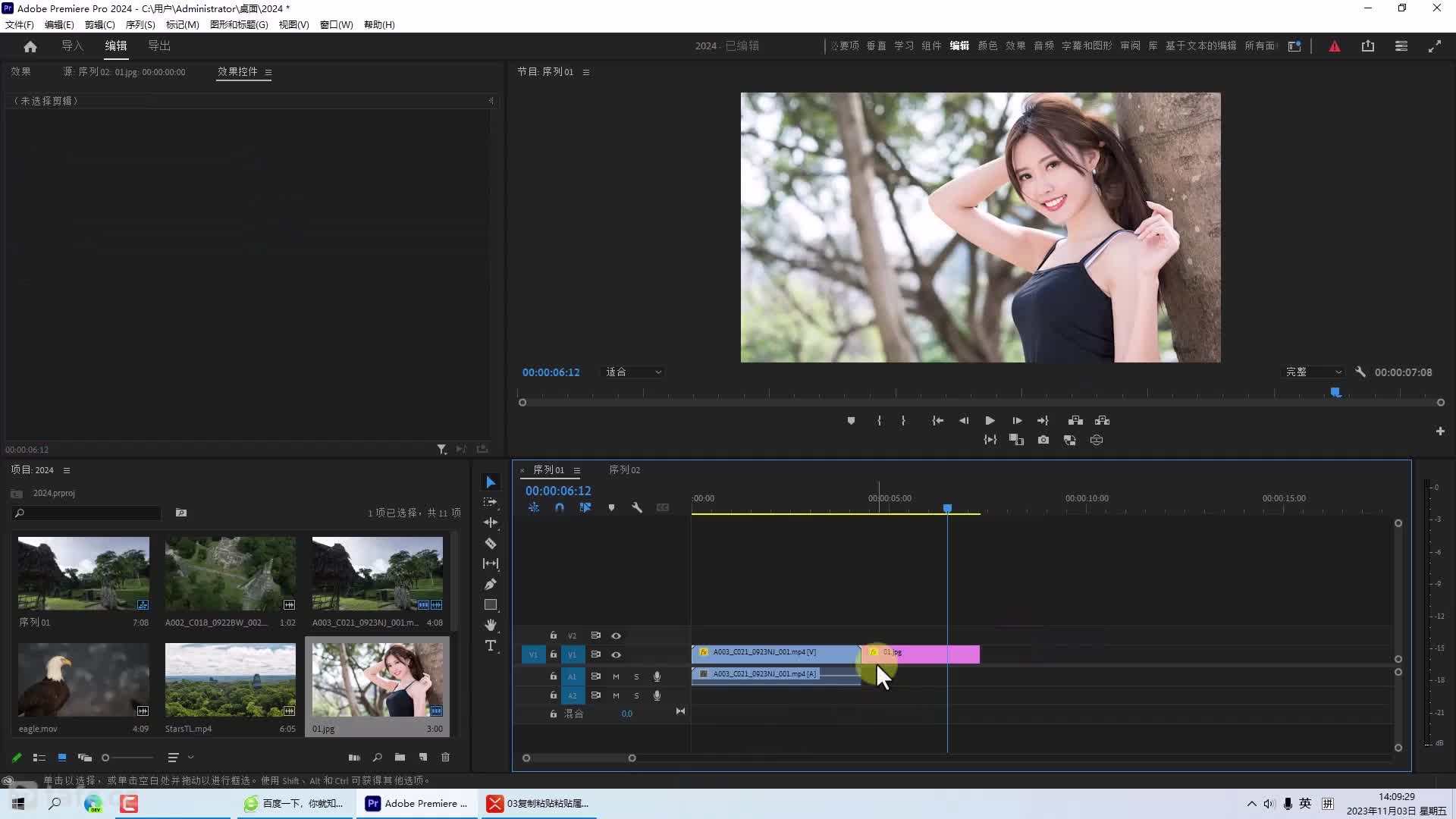Select the Rectangle tool
The image size is (1456, 819).
[x=491, y=604]
